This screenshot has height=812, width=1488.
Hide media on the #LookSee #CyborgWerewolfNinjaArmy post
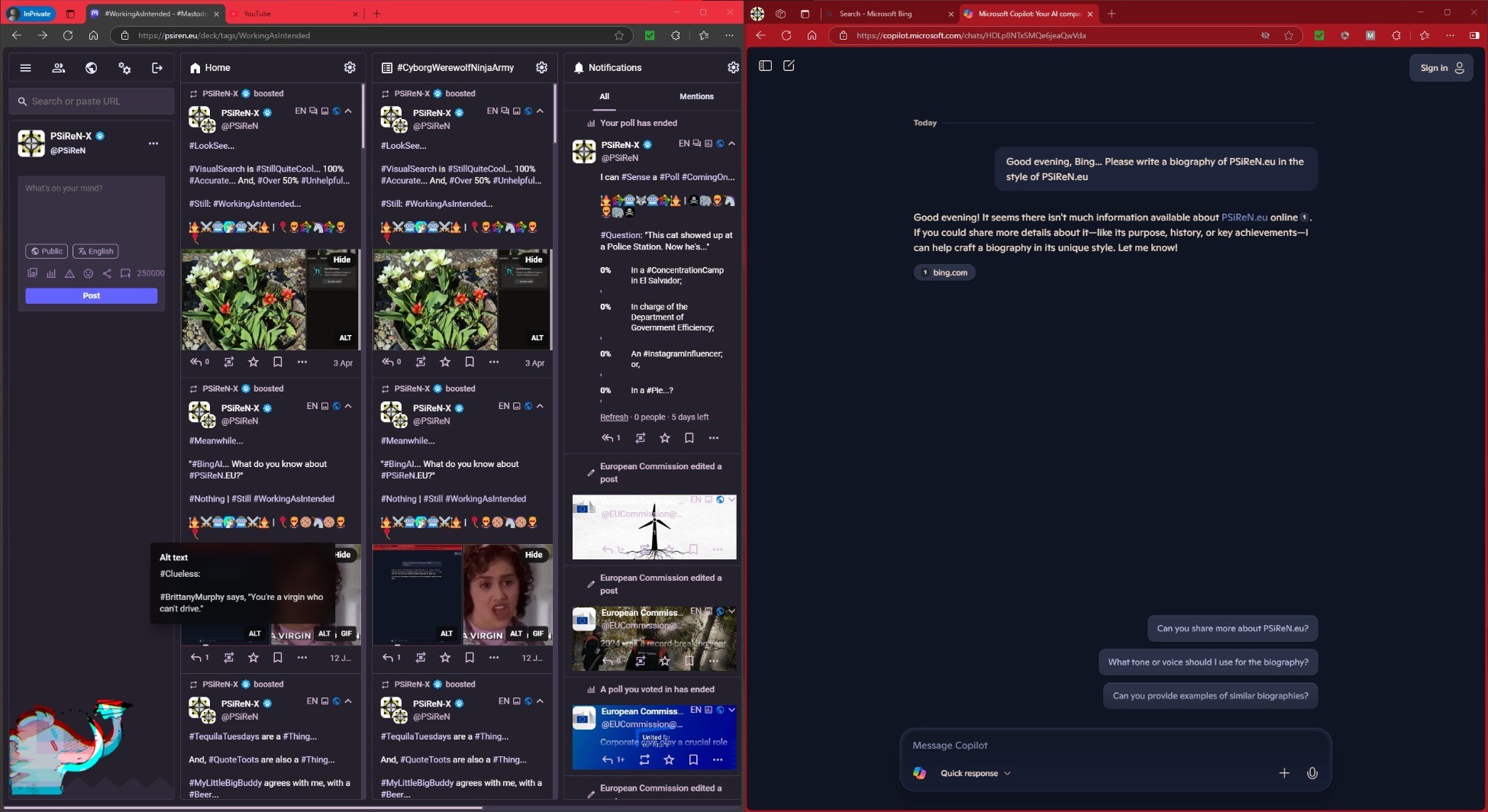click(534, 259)
